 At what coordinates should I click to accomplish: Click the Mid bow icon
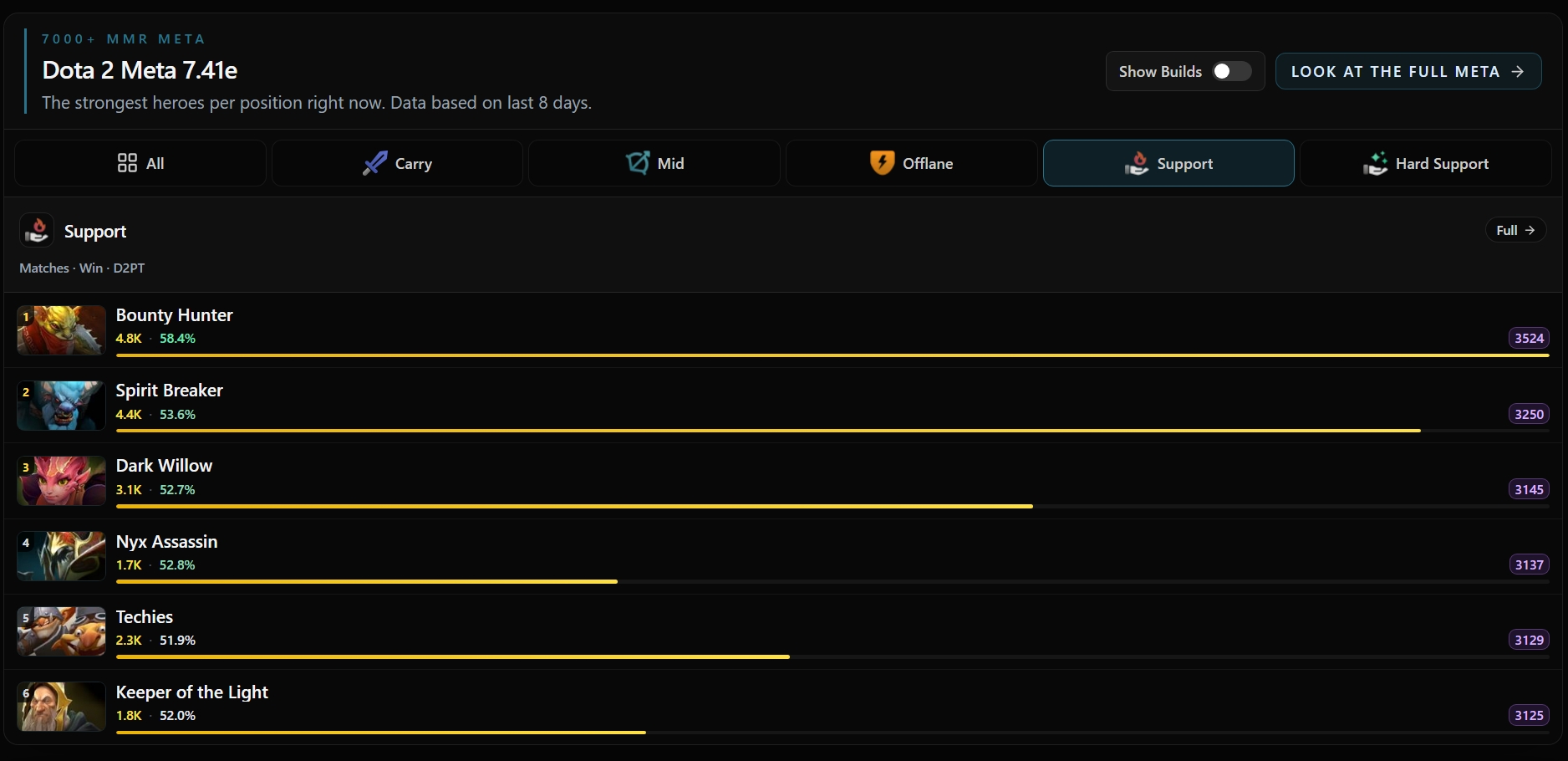click(638, 162)
